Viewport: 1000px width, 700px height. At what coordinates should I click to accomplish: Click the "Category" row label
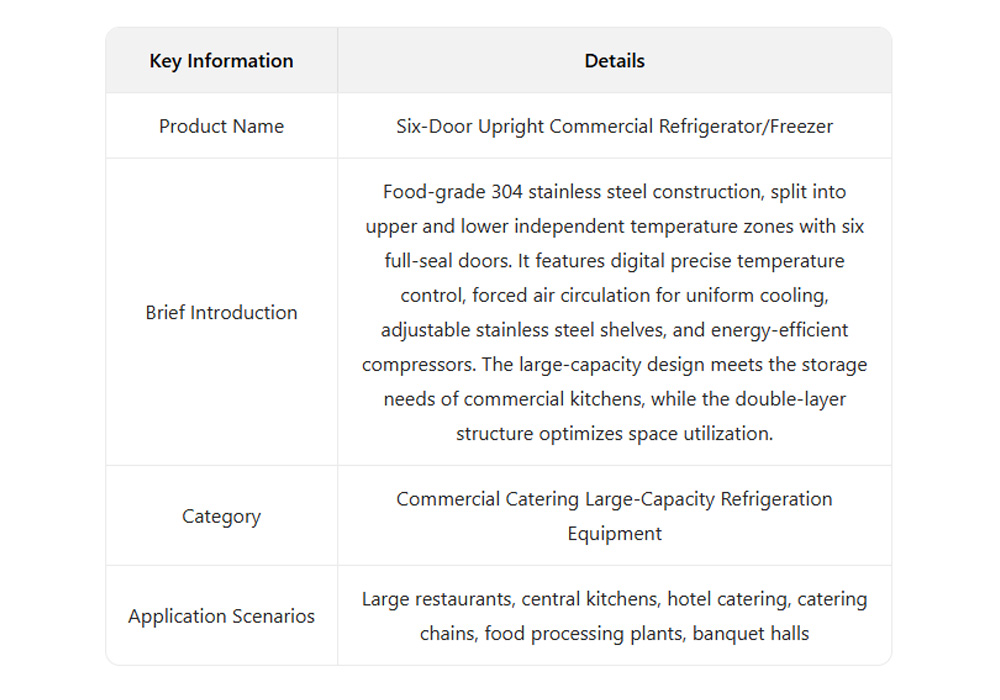pos(221,516)
